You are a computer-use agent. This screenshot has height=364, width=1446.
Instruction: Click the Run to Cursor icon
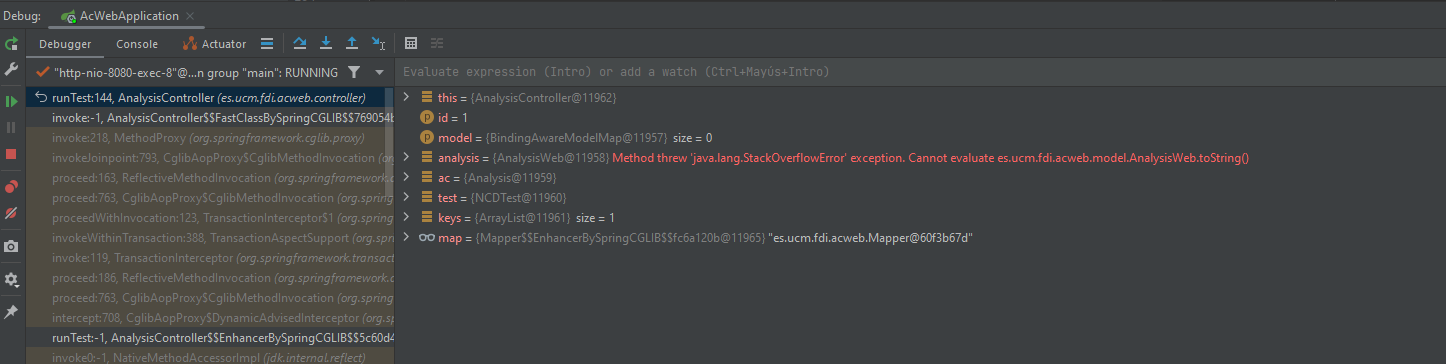(x=379, y=44)
